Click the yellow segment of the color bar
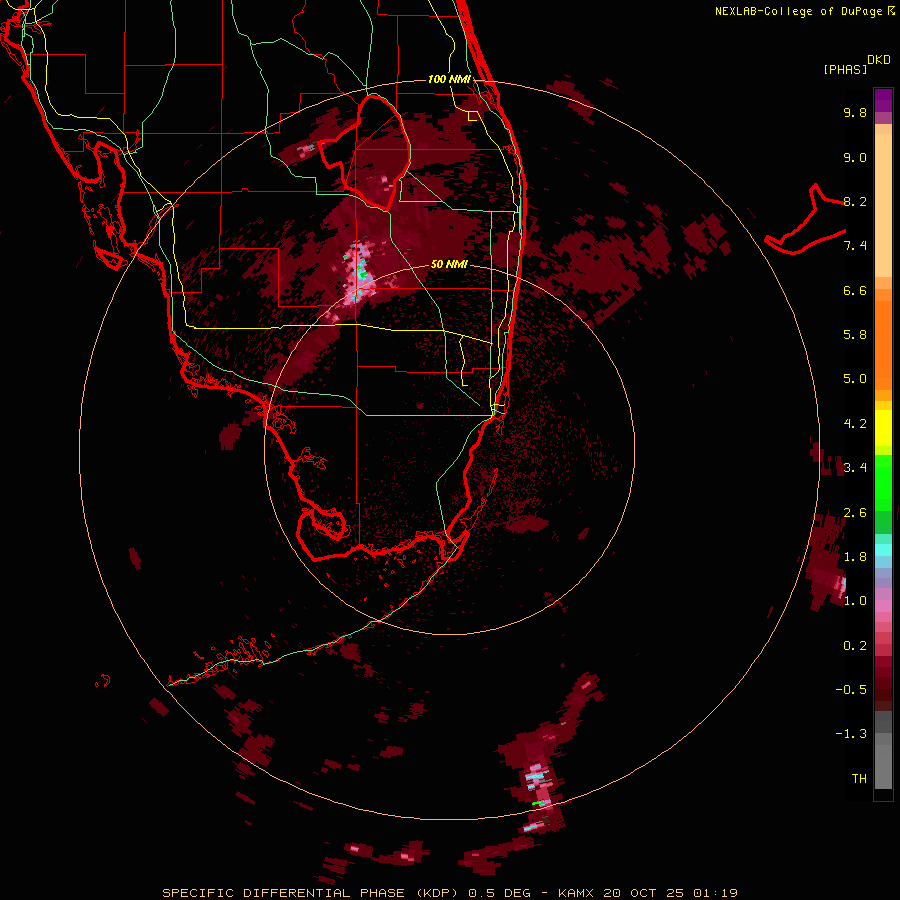The height and width of the screenshot is (900, 900). pos(883,428)
